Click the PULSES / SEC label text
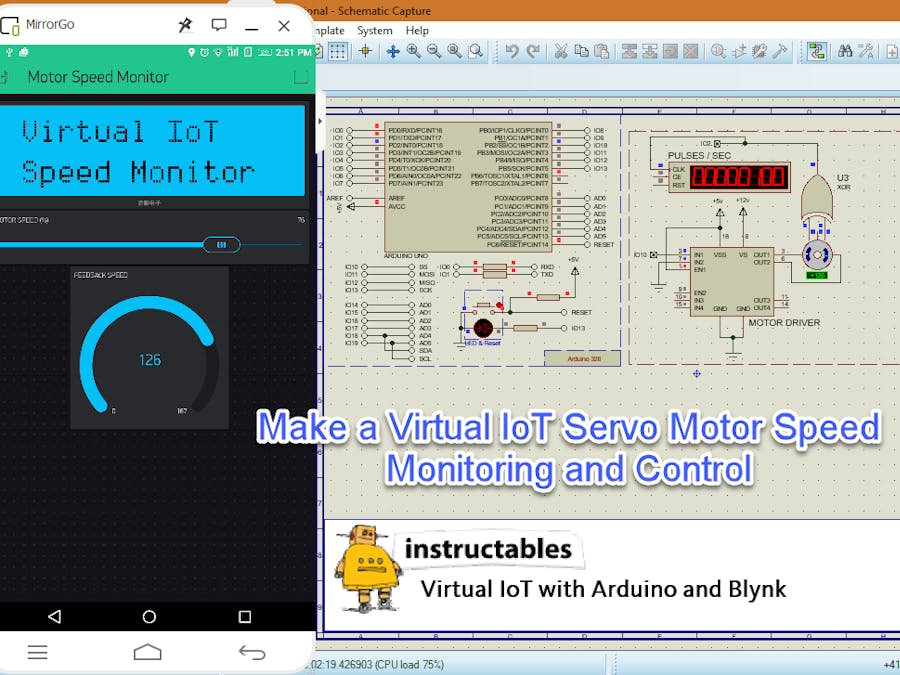Screen dimensions: 900x675 (x=699, y=156)
